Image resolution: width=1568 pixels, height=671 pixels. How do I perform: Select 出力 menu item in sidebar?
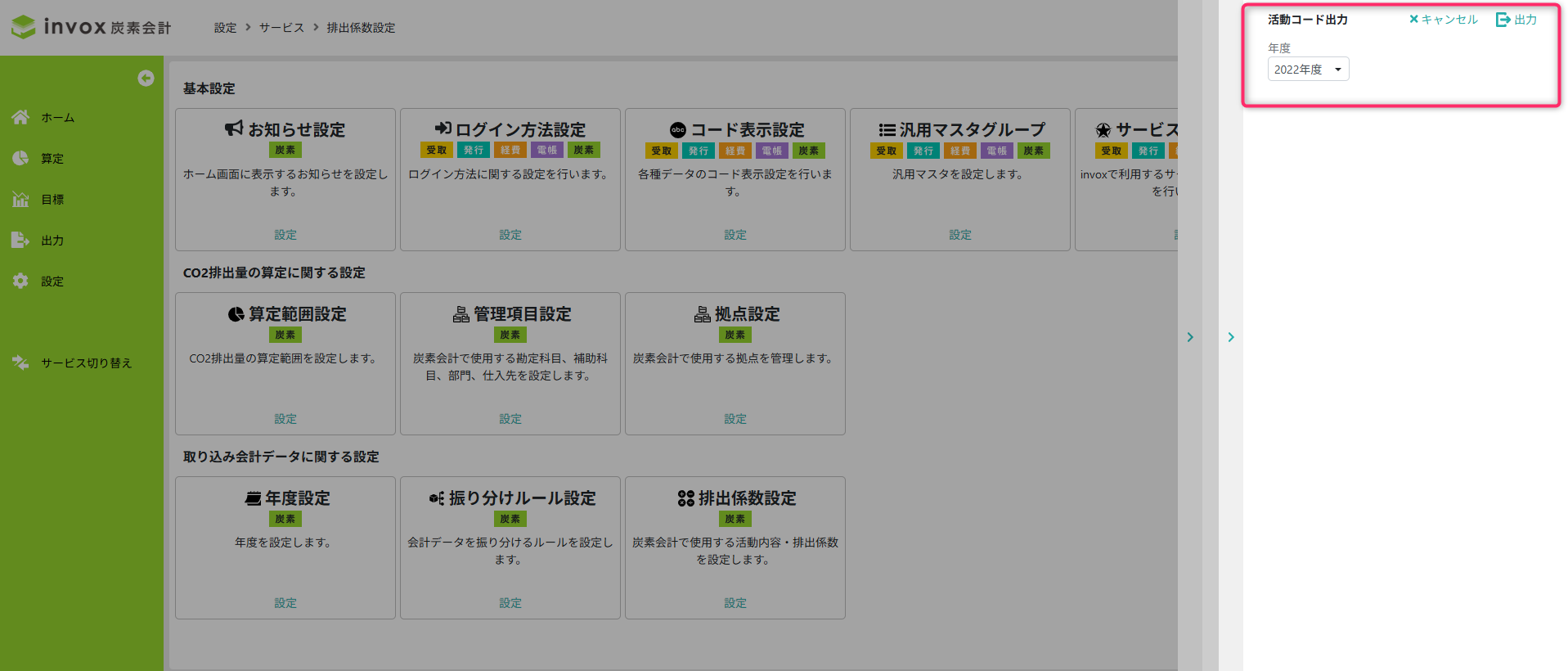[52, 241]
